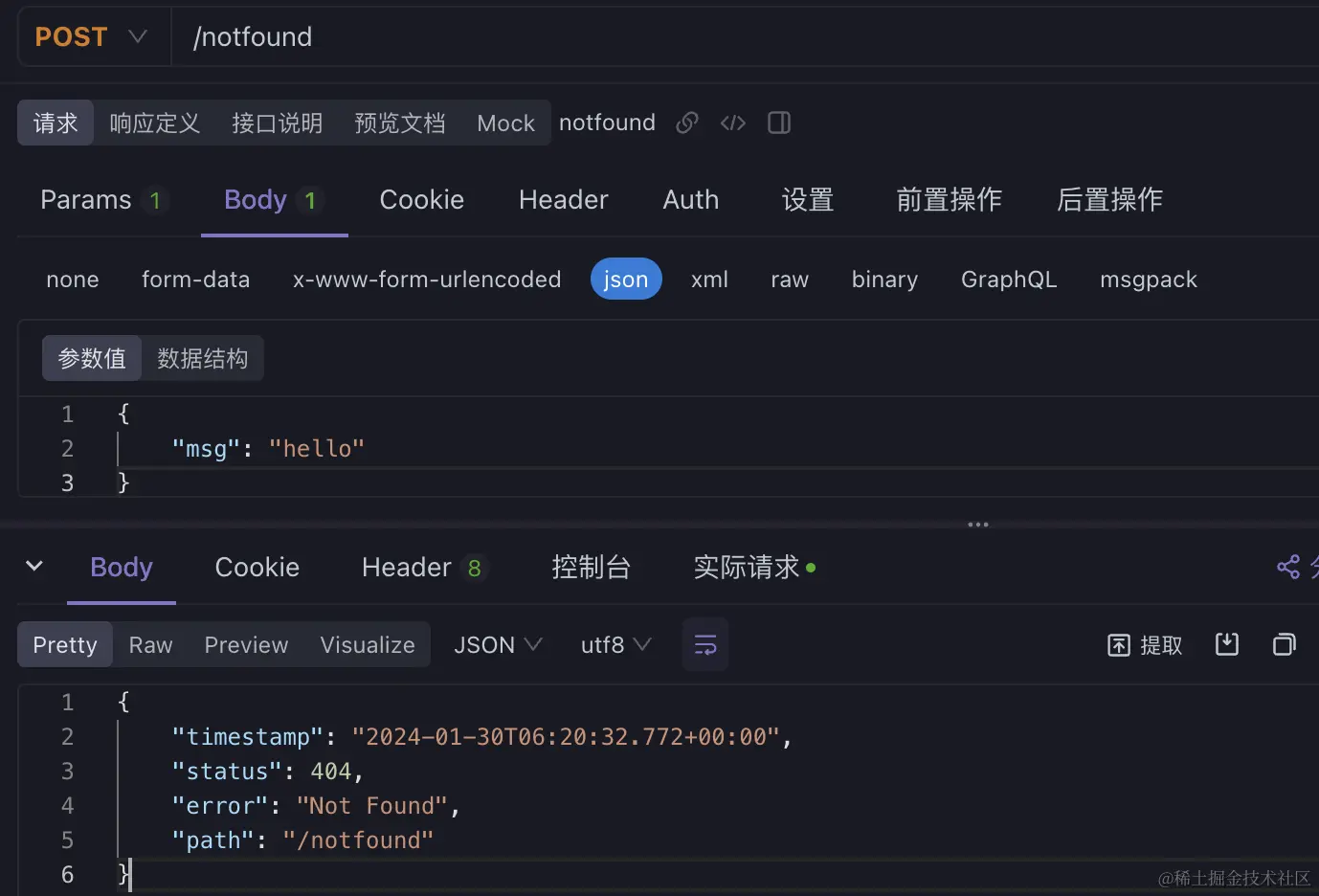Switch to Raw response view
Screen dimensions: 1319x896
pos(150,645)
